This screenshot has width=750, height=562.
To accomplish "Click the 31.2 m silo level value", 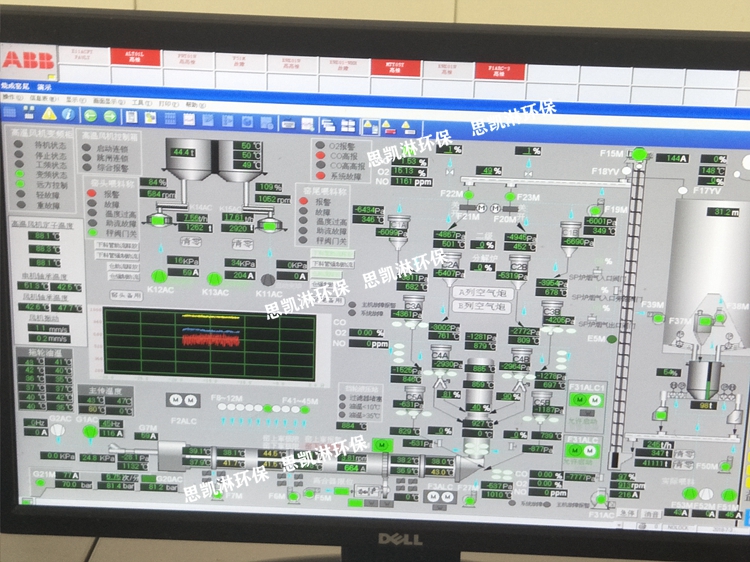I will click(x=723, y=211).
